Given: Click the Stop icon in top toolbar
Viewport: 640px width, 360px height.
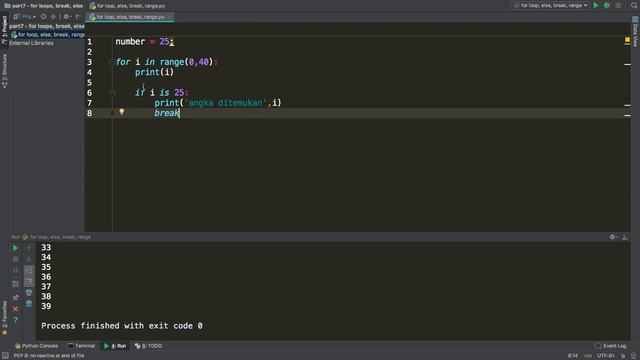Looking at the screenshot, I should point(618,6).
